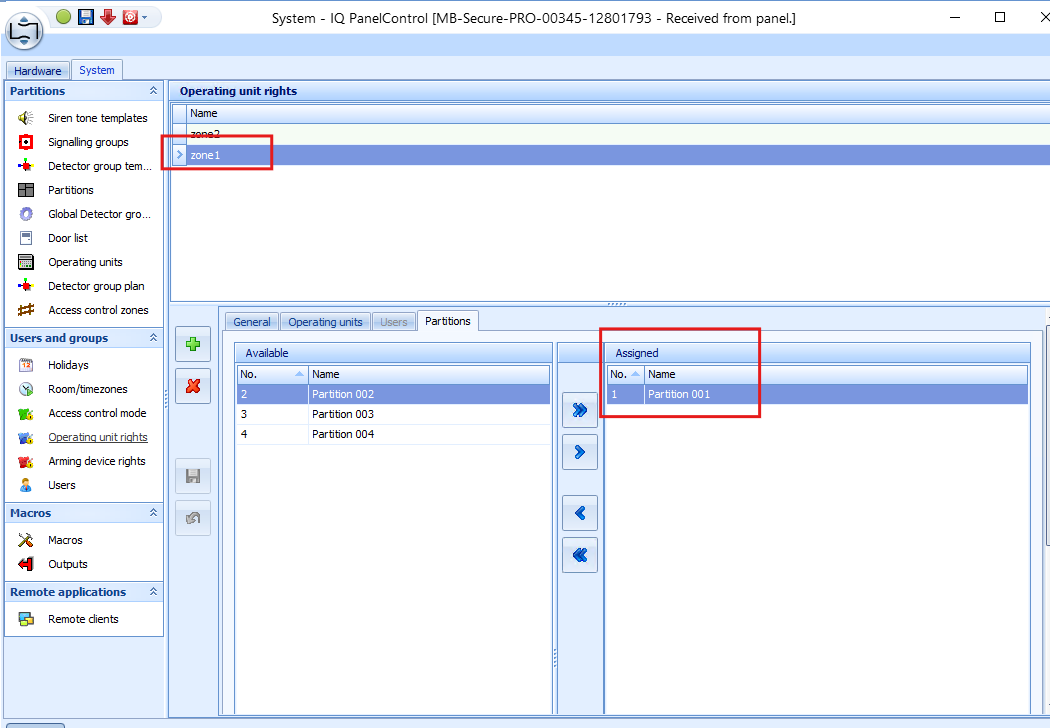Assign selected partition with single right arrow
Screen dimensions: 1050x728
tap(580, 452)
